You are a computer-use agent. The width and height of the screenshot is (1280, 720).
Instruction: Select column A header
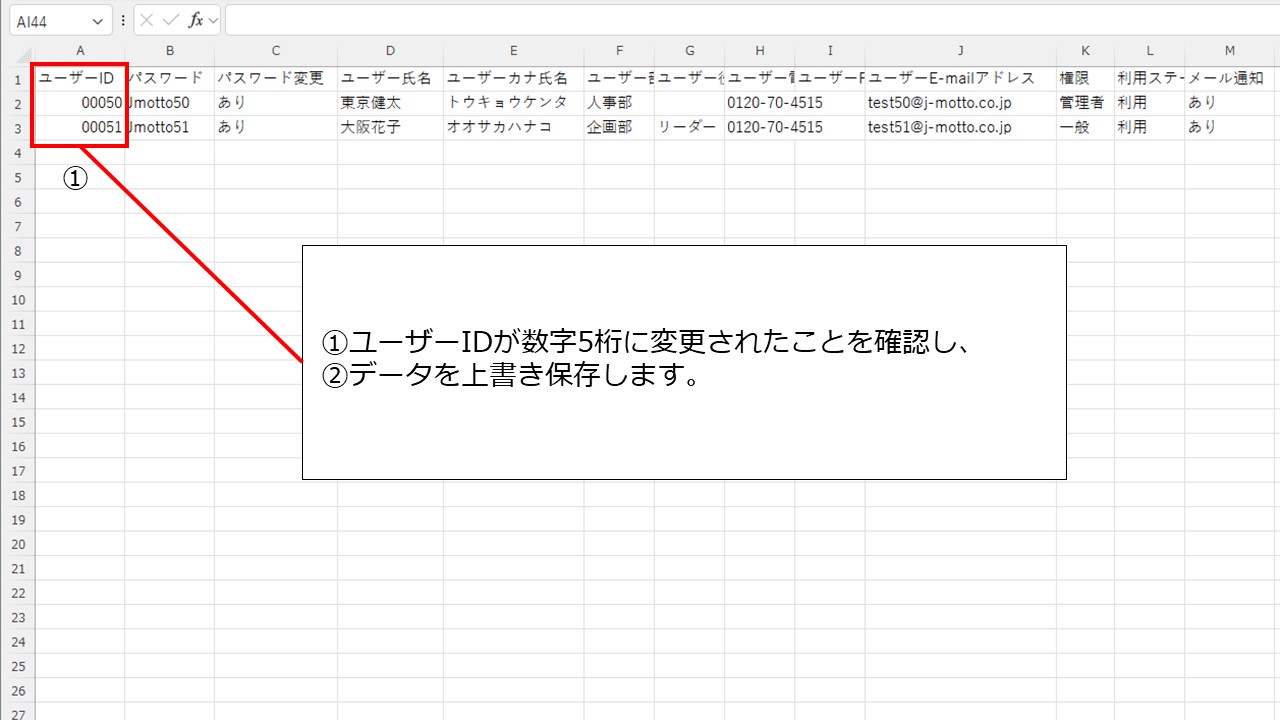coord(80,51)
